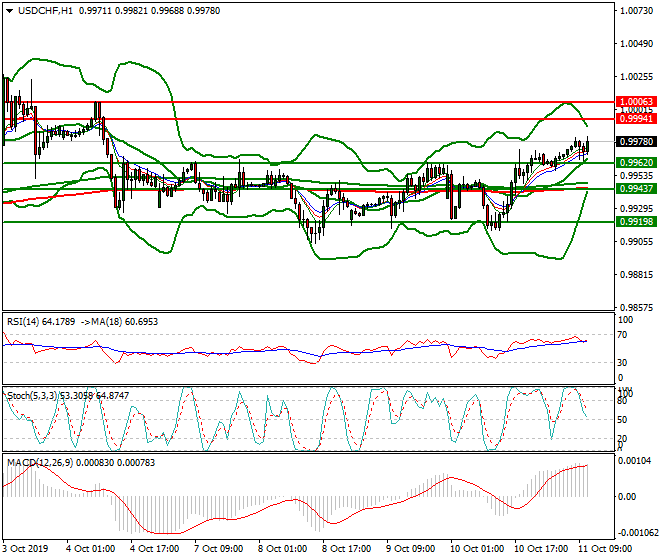Click the red 1.00063 price level tag
Viewport: 660px width, 560px height.
pyautogui.click(x=636, y=101)
